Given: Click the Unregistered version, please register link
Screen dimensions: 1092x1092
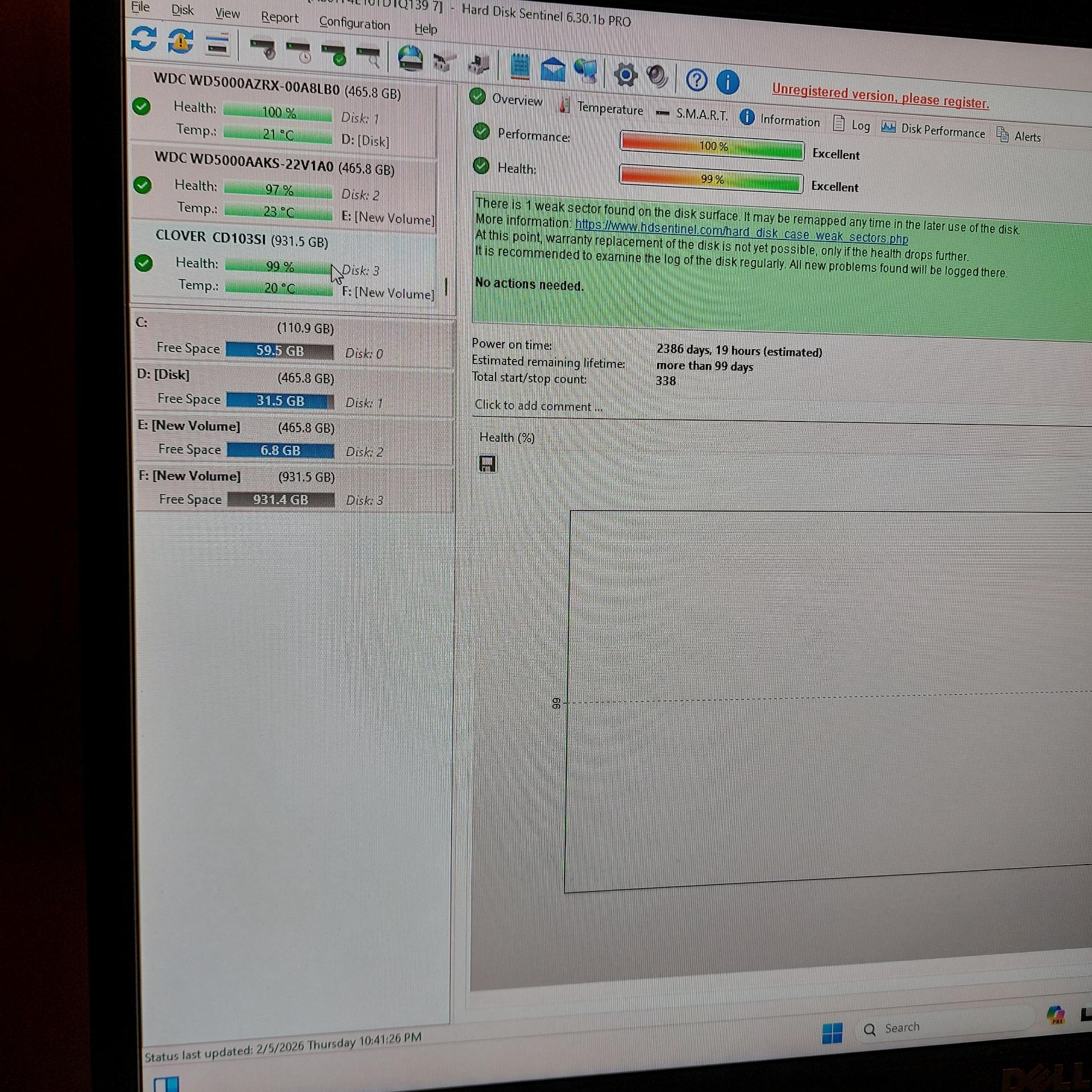Looking at the screenshot, I should 879,97.
